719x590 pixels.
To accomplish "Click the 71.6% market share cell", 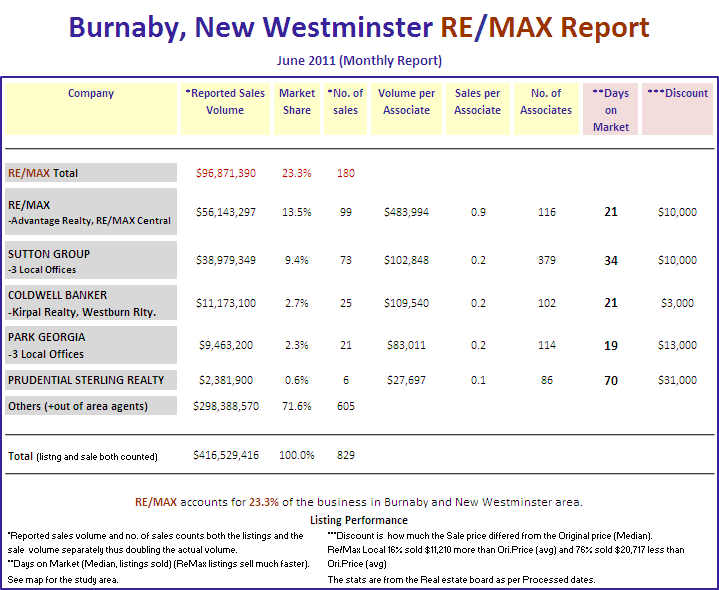I will pos(297,406).
